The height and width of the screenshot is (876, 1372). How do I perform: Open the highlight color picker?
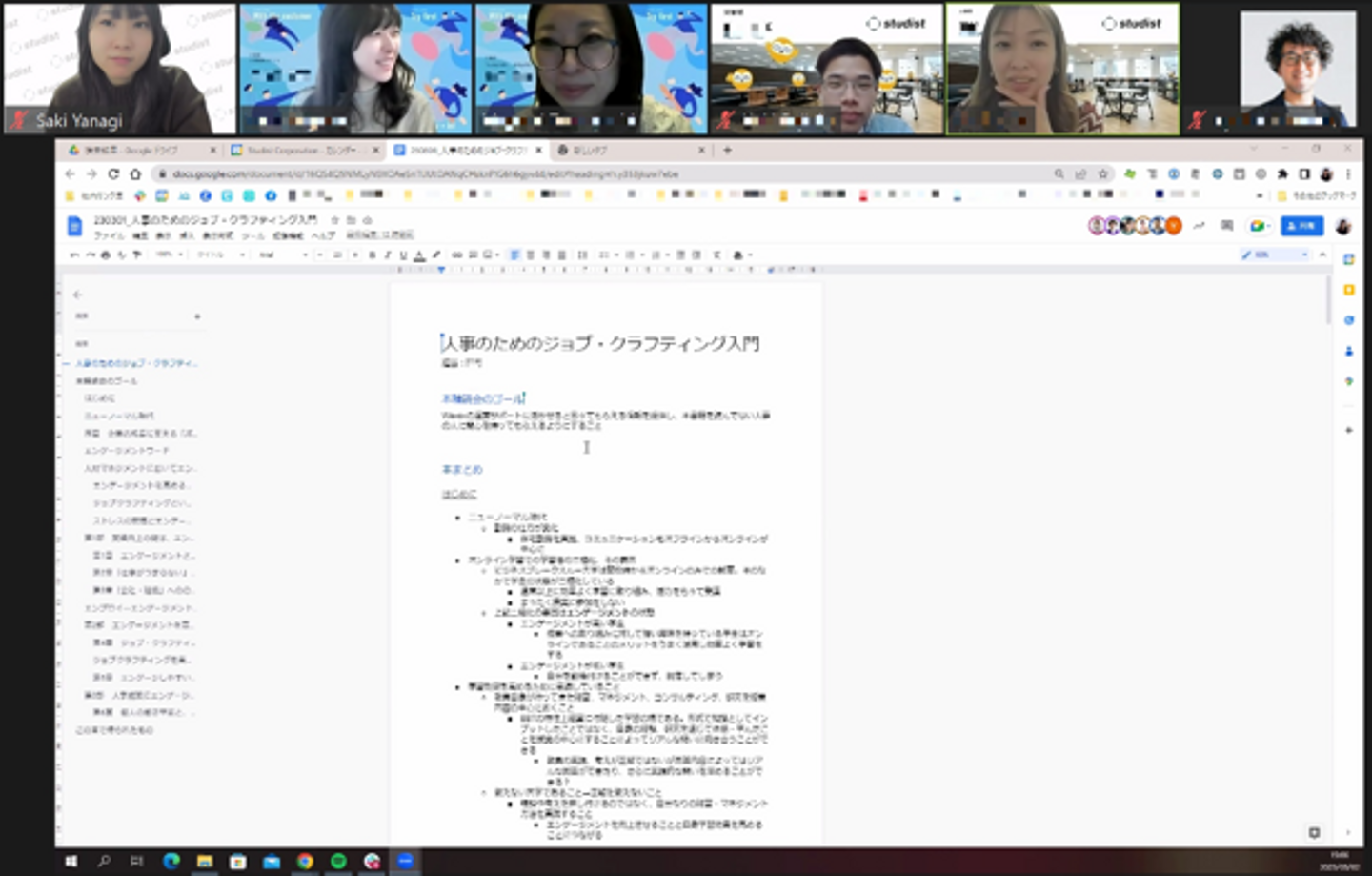pos(435,255)
